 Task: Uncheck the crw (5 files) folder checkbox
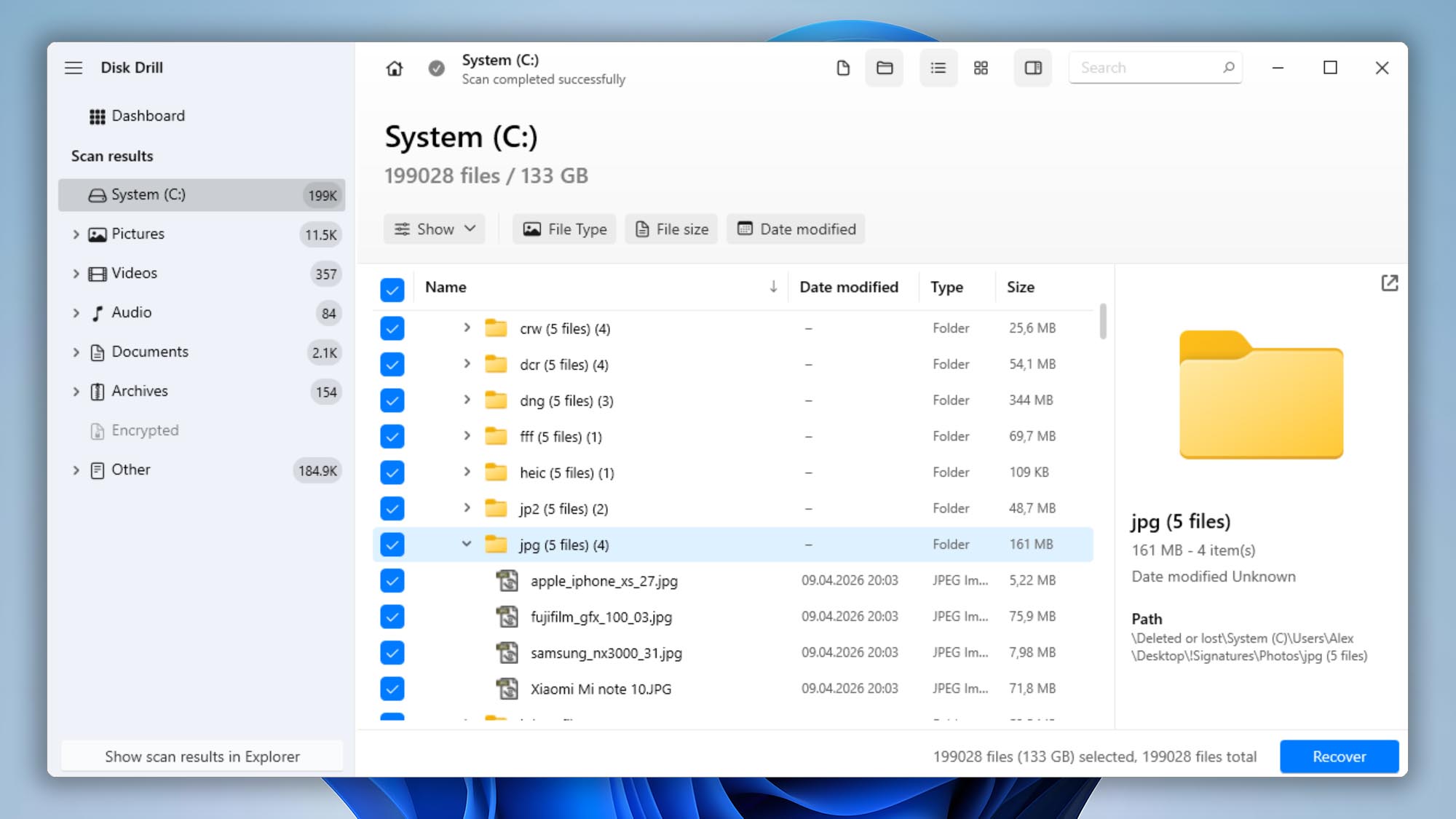click(392, 328)
